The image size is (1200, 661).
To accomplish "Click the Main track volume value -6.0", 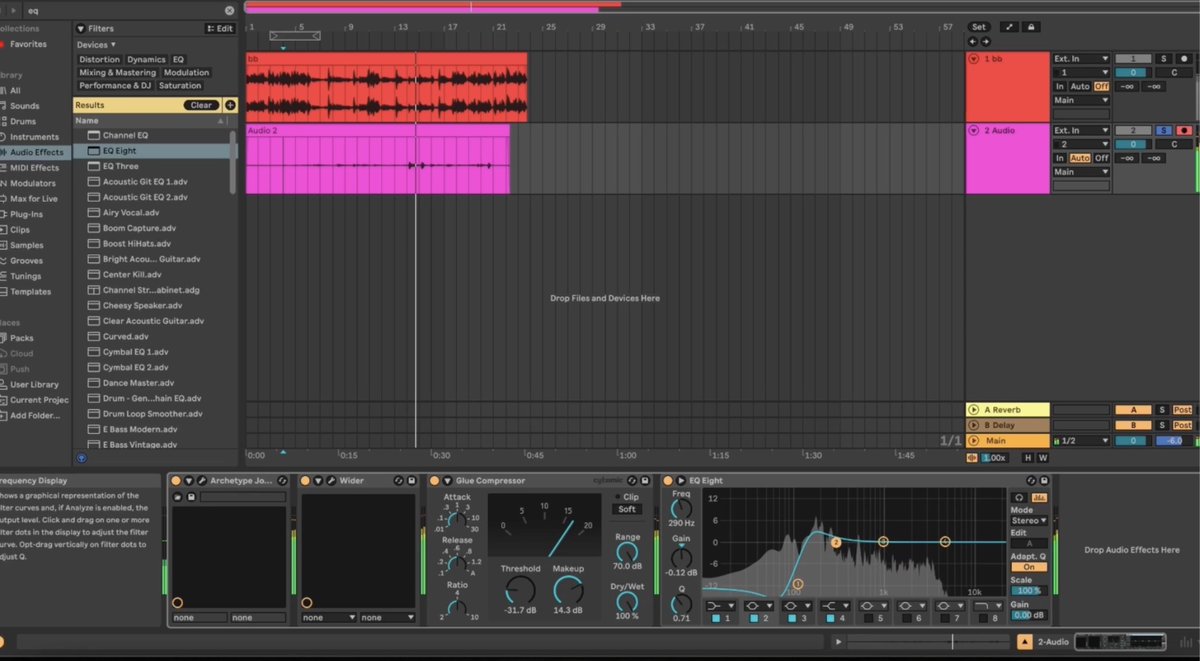I will [x=1172, y=441].
